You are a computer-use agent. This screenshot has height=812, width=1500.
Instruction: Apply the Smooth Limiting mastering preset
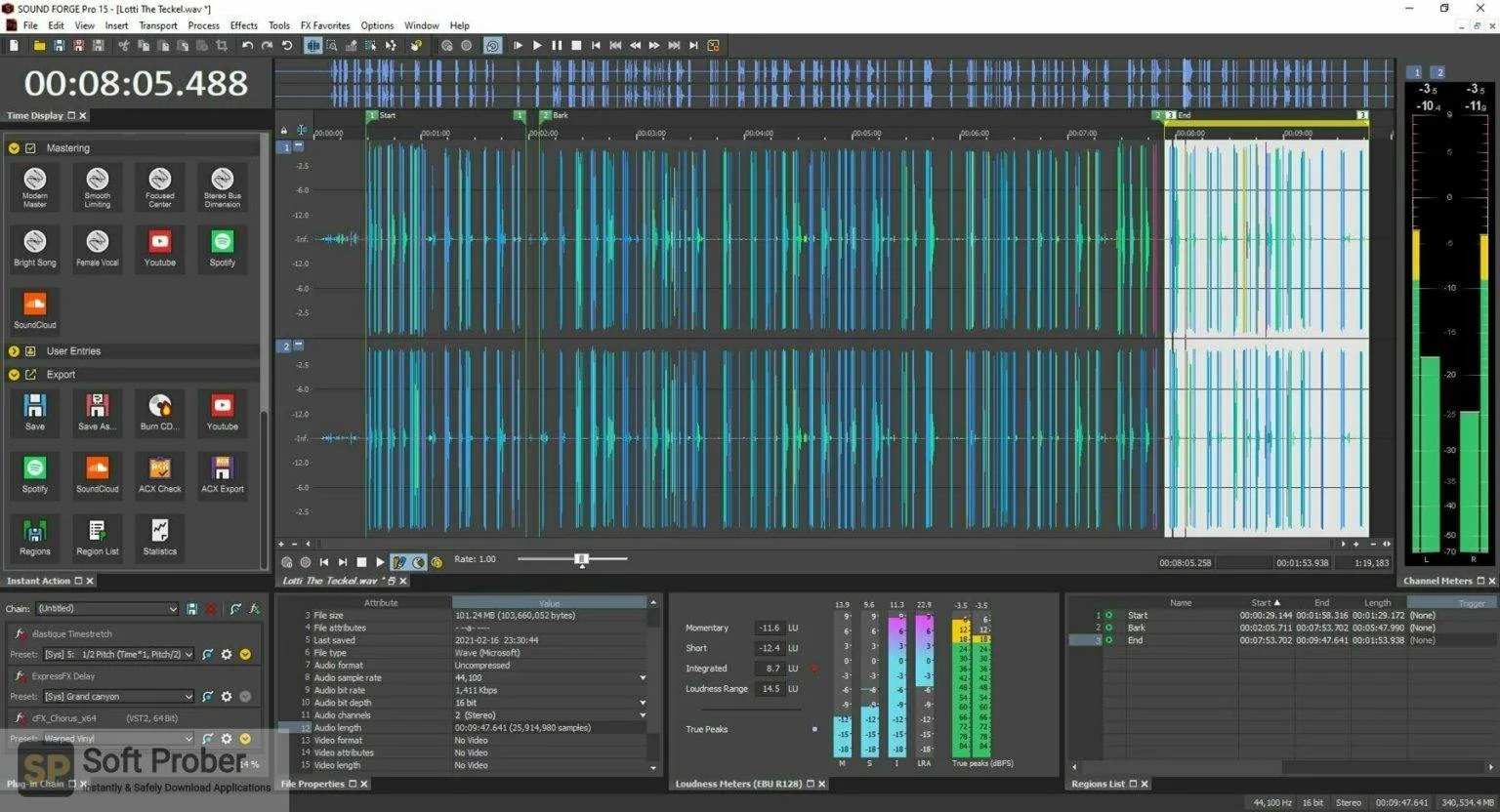(98, 185)
